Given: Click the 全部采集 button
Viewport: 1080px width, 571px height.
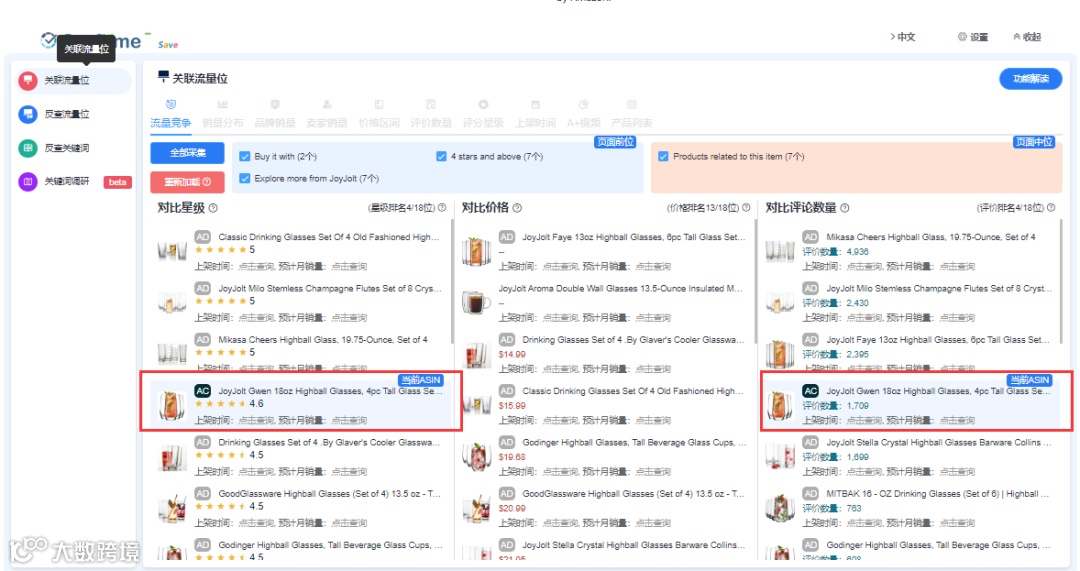Looking at the screenshot, I should tap(187, 153).
